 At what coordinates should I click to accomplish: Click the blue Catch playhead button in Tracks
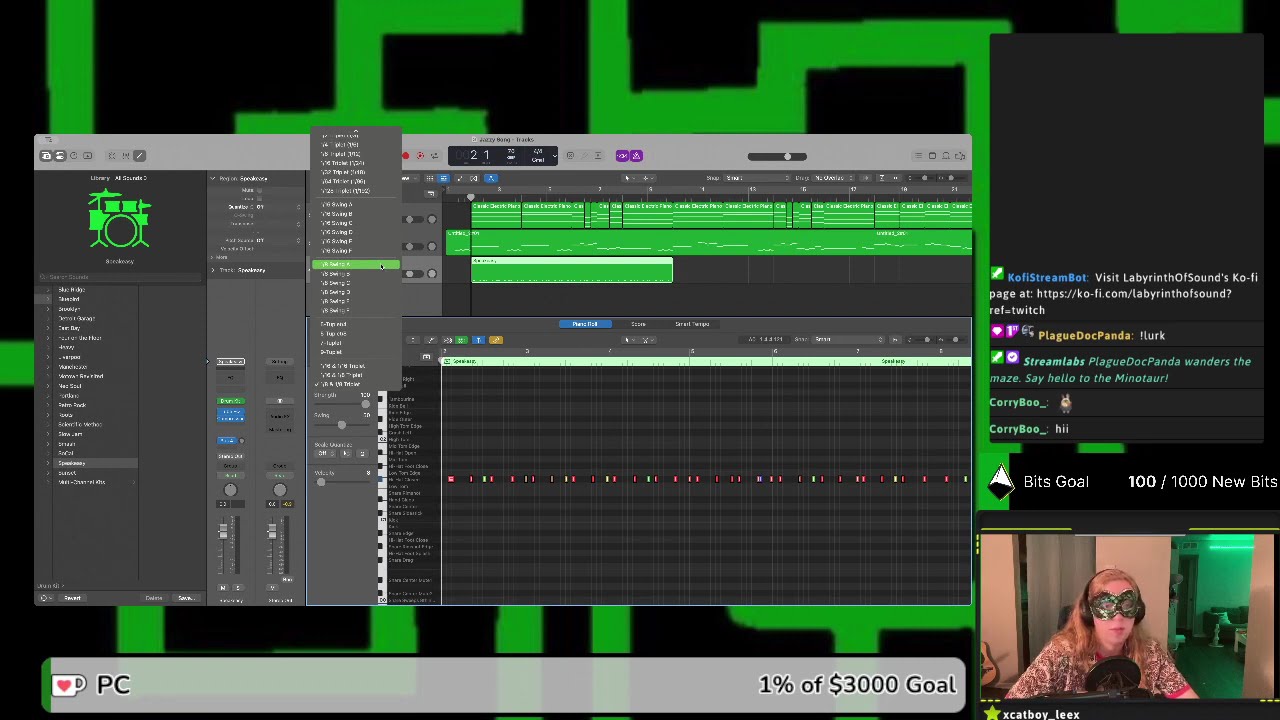(x=491, y=178)
